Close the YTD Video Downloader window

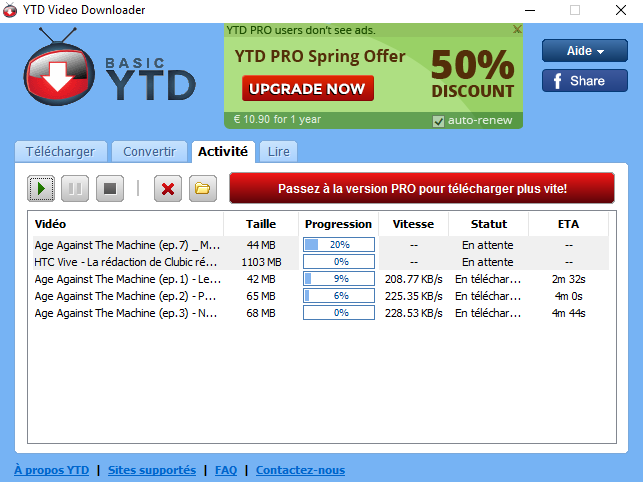point(620,10)
